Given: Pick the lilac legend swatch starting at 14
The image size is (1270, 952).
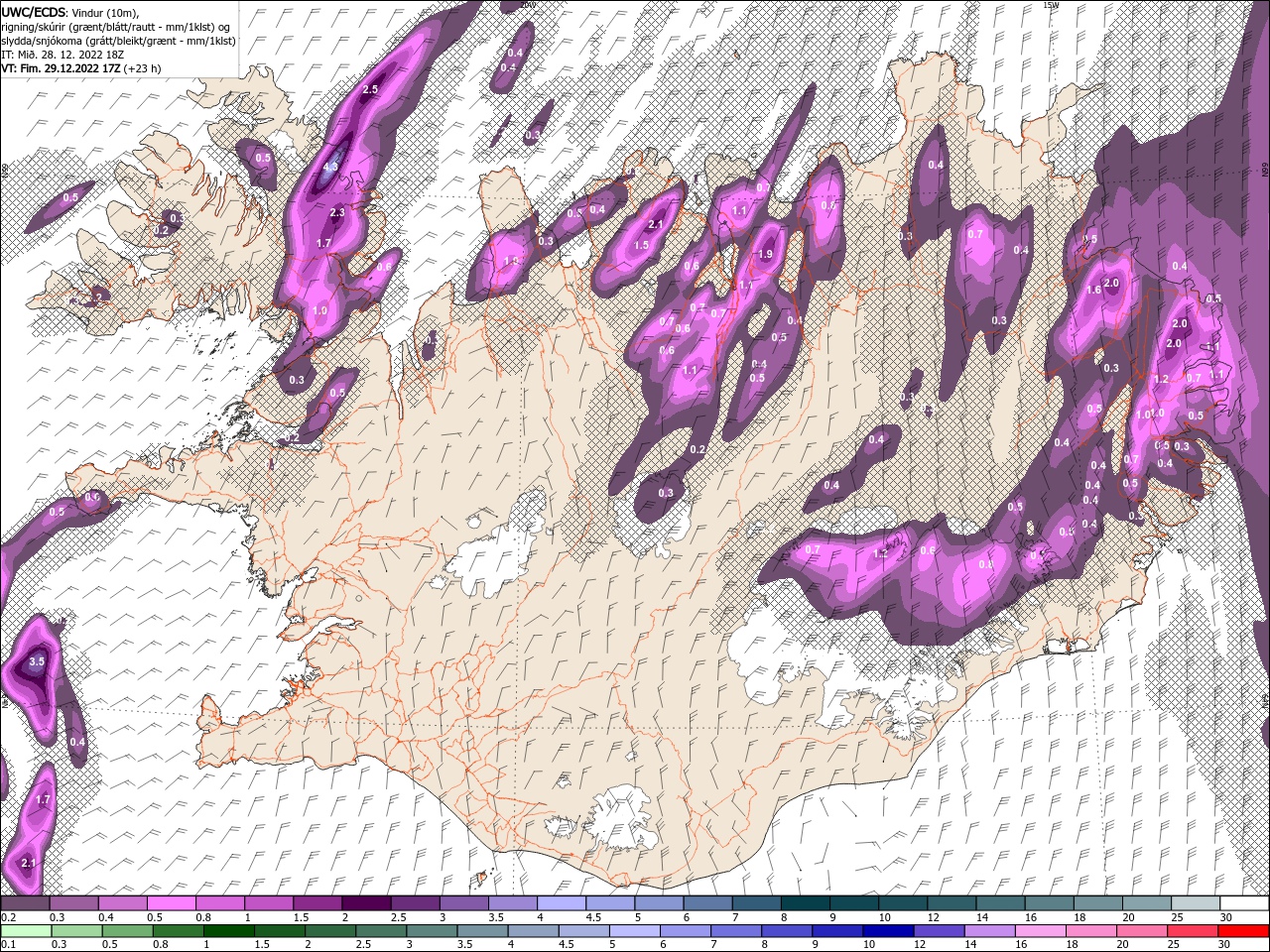Looking at the screenshot, I should point(989,931).
